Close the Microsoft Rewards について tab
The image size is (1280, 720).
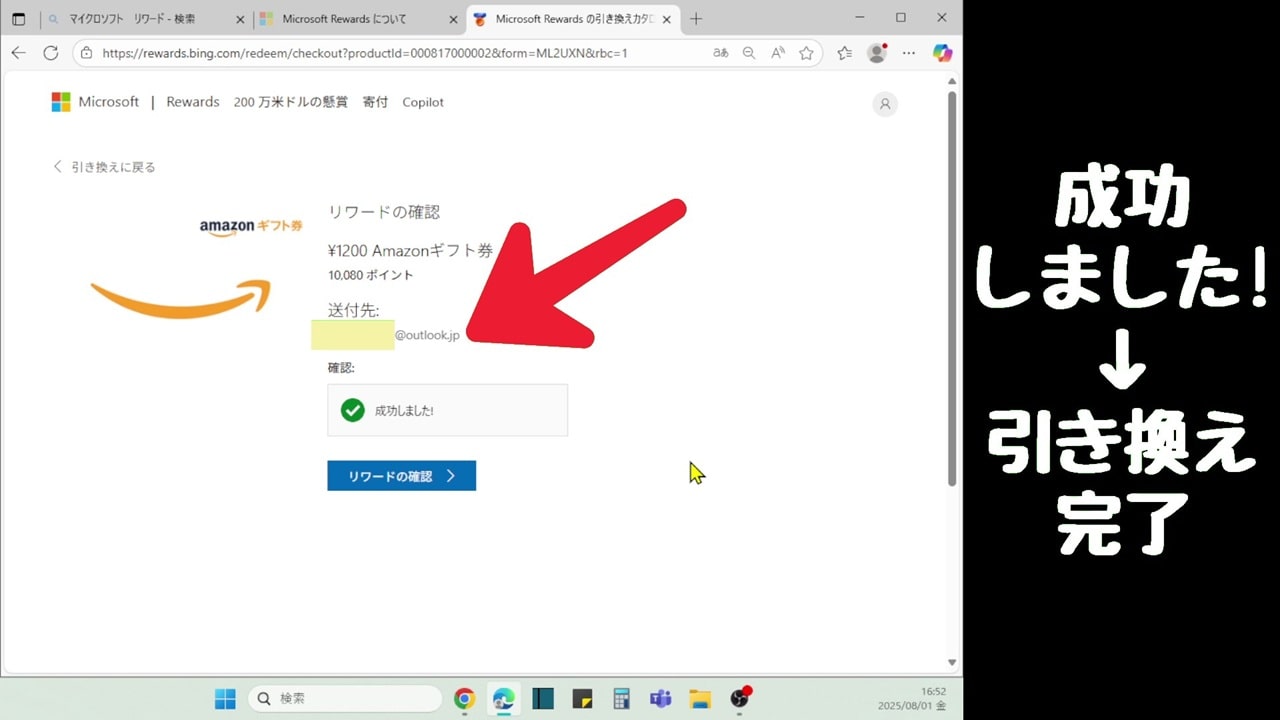pyautogui.click(x=453, y=19)
